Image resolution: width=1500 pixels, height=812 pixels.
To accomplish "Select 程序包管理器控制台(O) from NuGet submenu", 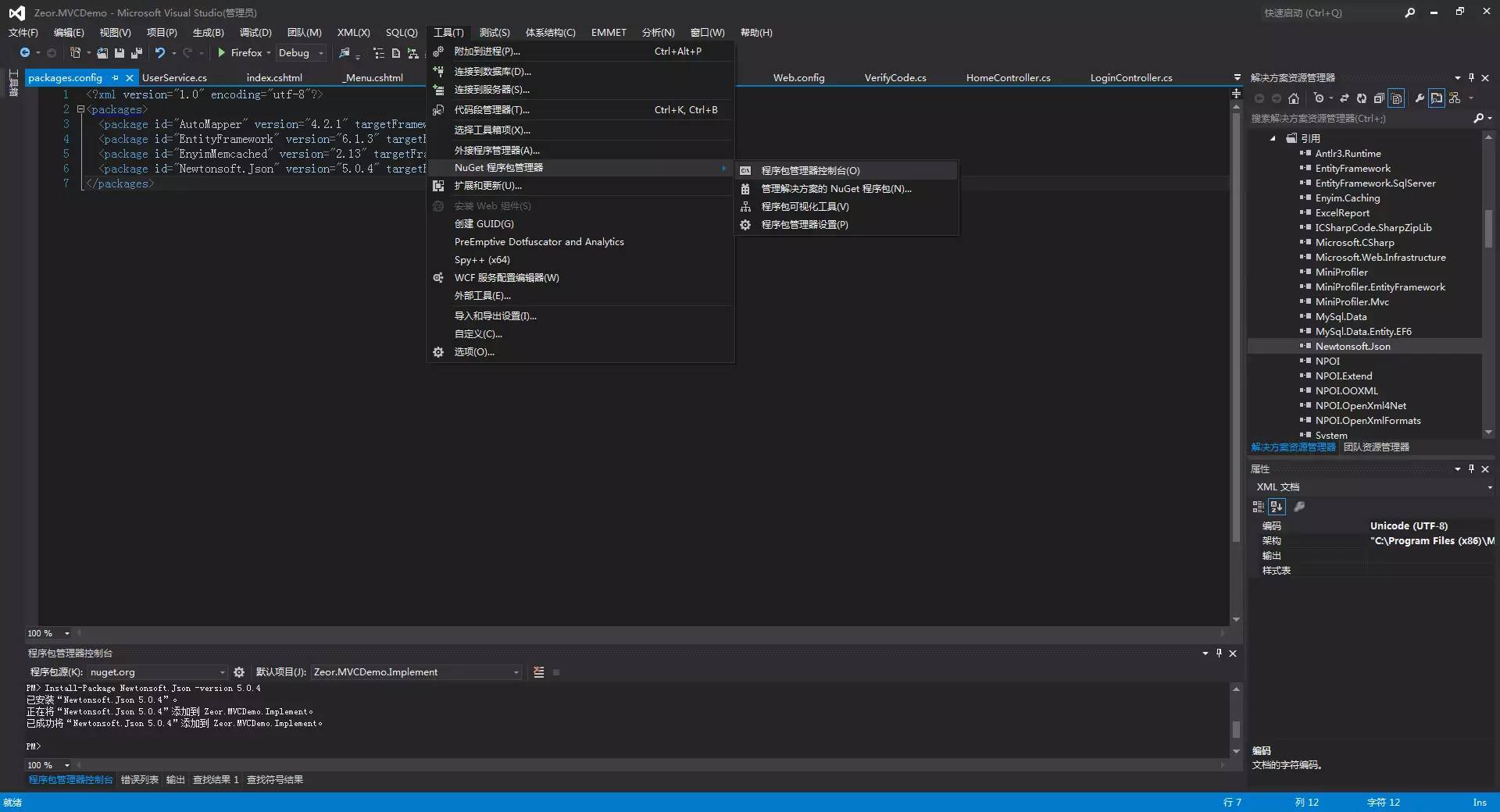I will click(x=846, y=170).
